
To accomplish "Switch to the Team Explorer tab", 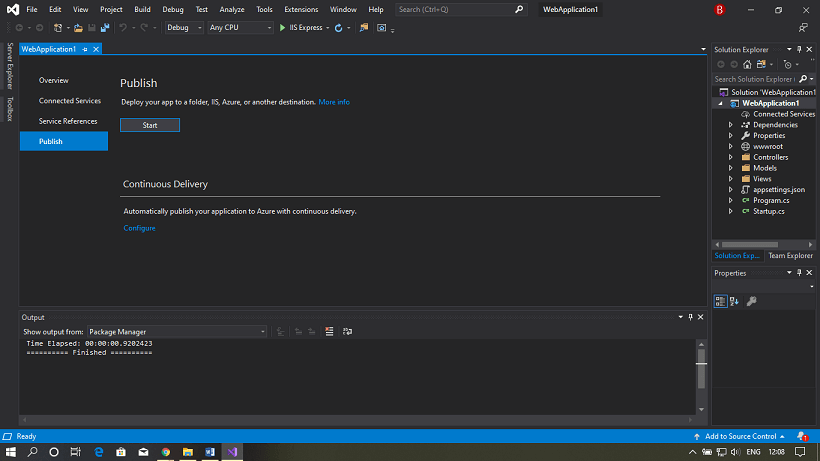I will click(x=790, y=256).
